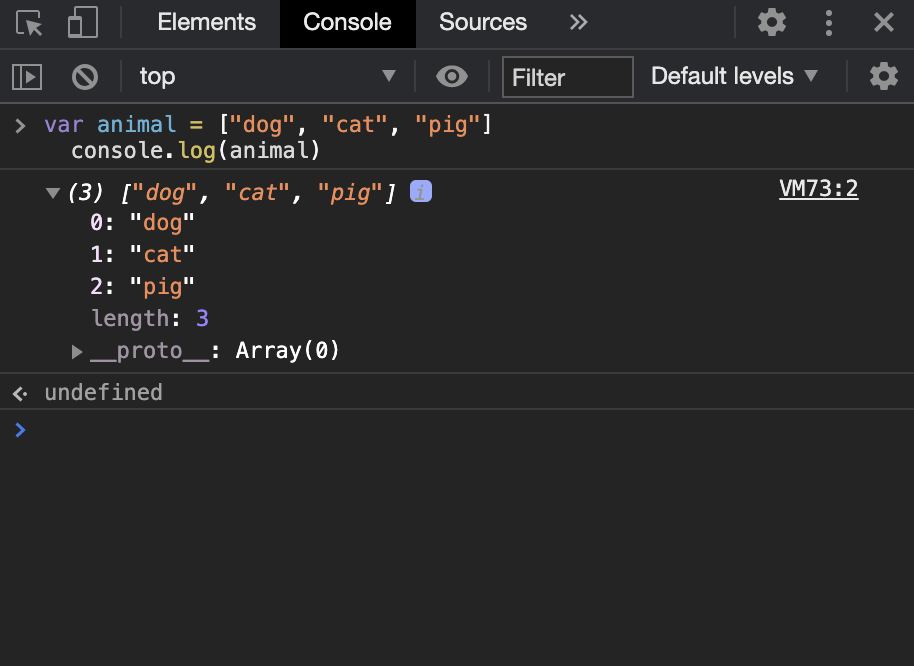Focus the Filter input field

568,77
